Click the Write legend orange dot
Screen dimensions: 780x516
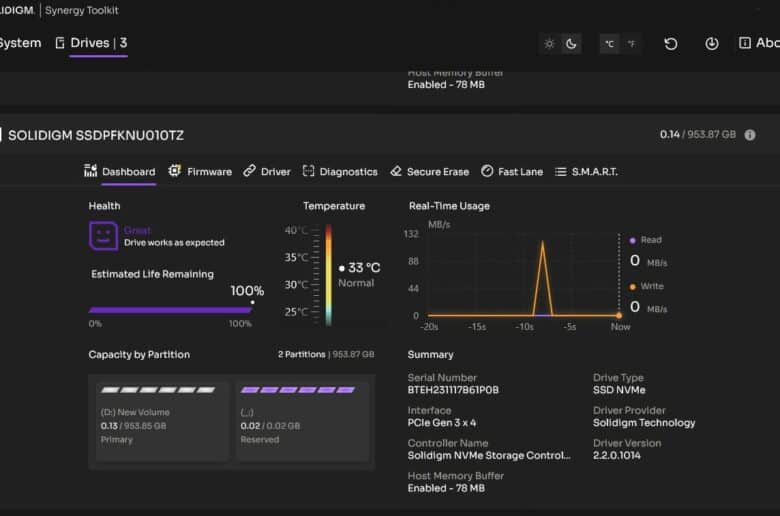coord(632,287)
